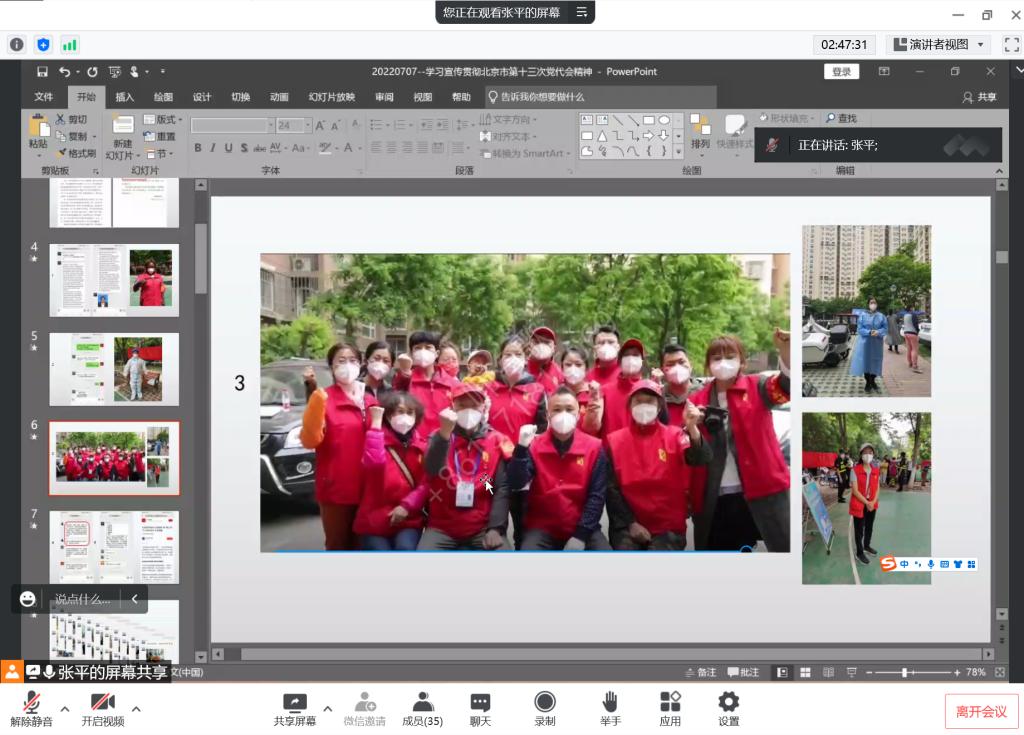Switch to the Insert ribbon tab
This screenshot has height=735, width=1024.
124,97
